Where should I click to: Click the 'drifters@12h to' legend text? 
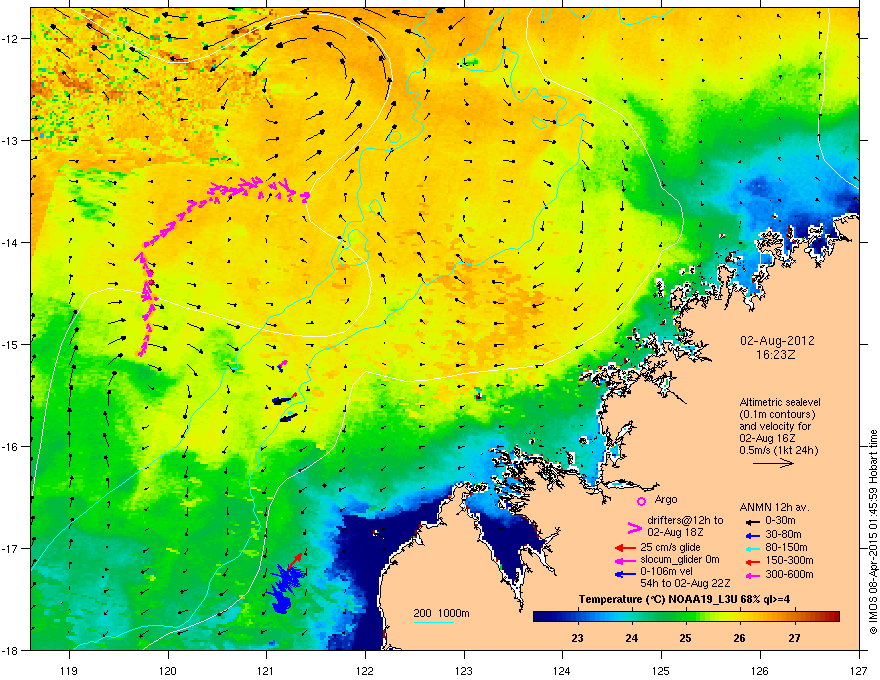685,521
